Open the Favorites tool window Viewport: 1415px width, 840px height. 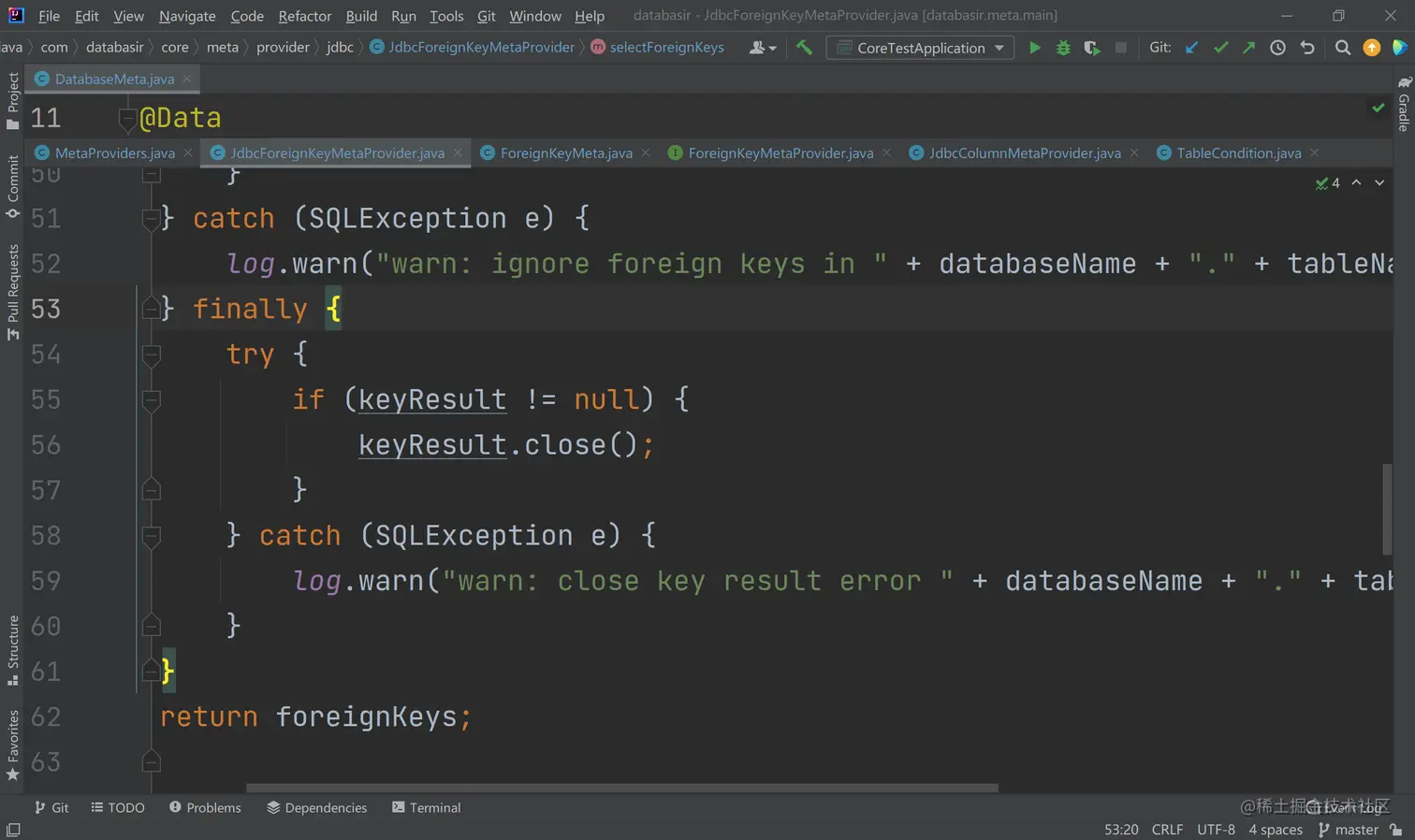pyautogui.click(x=12, y=746)
